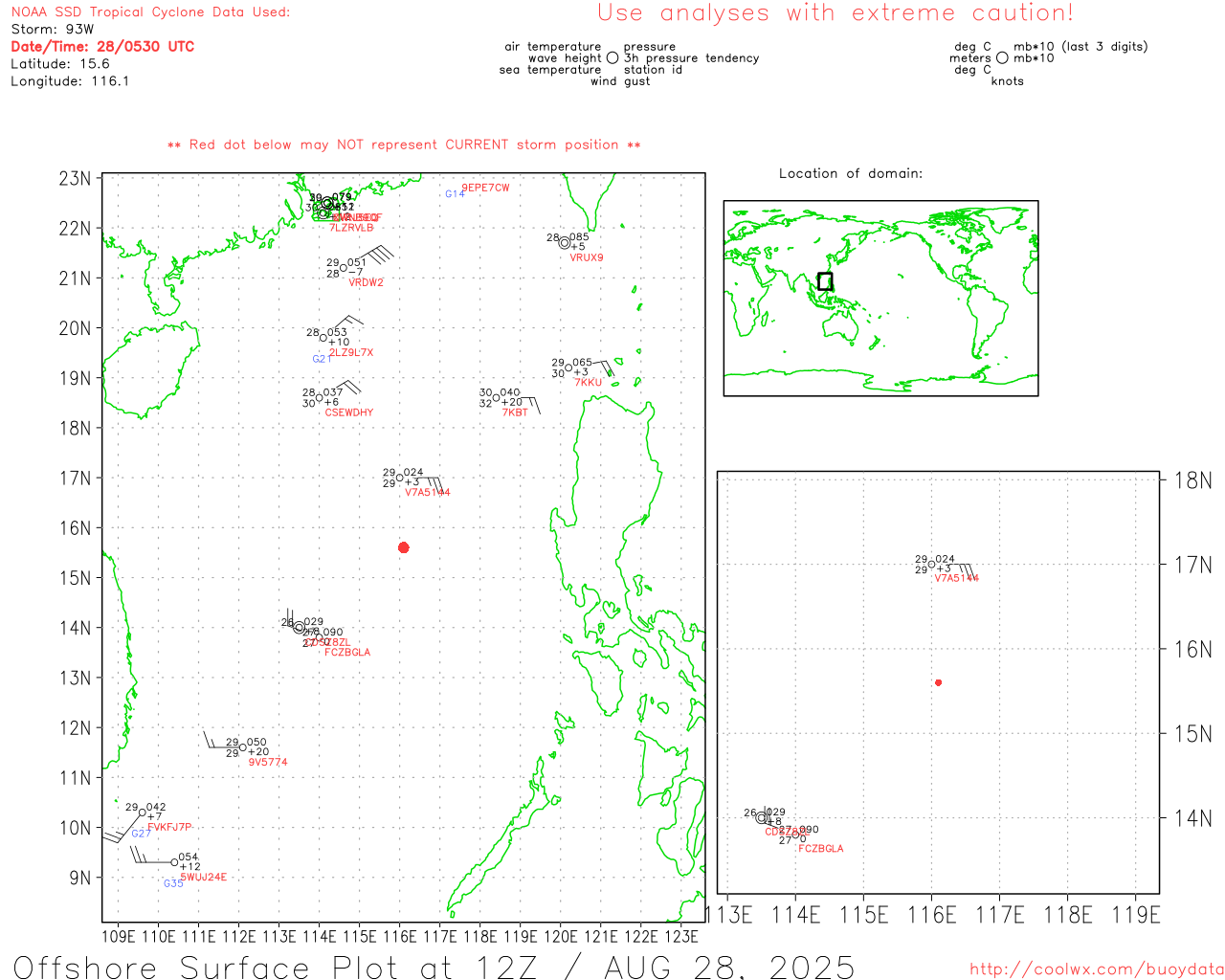This screenshot has height=980, width=1225.
Task: Click the 'mb*10 (last 3 digits)' legend text
Action: coord(1080,47)
